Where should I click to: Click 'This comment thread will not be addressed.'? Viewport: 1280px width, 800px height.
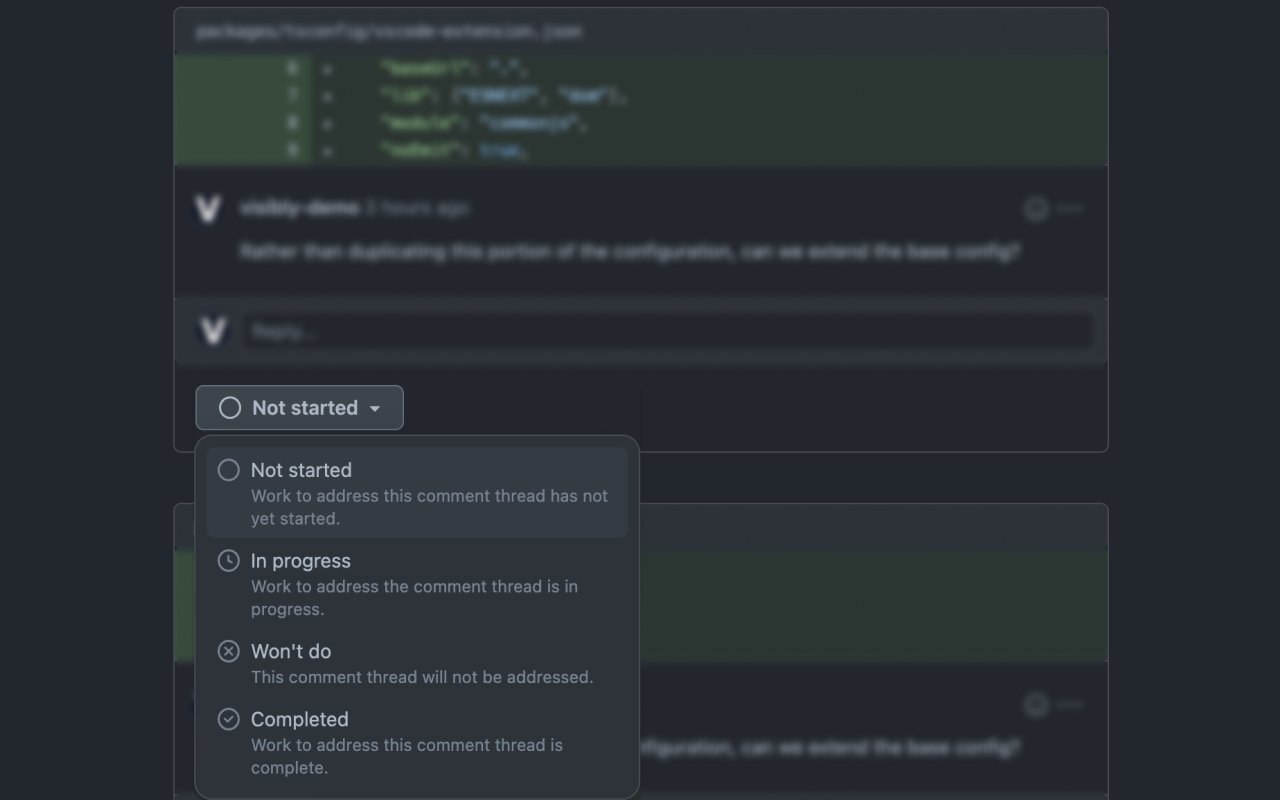[422, 677]
